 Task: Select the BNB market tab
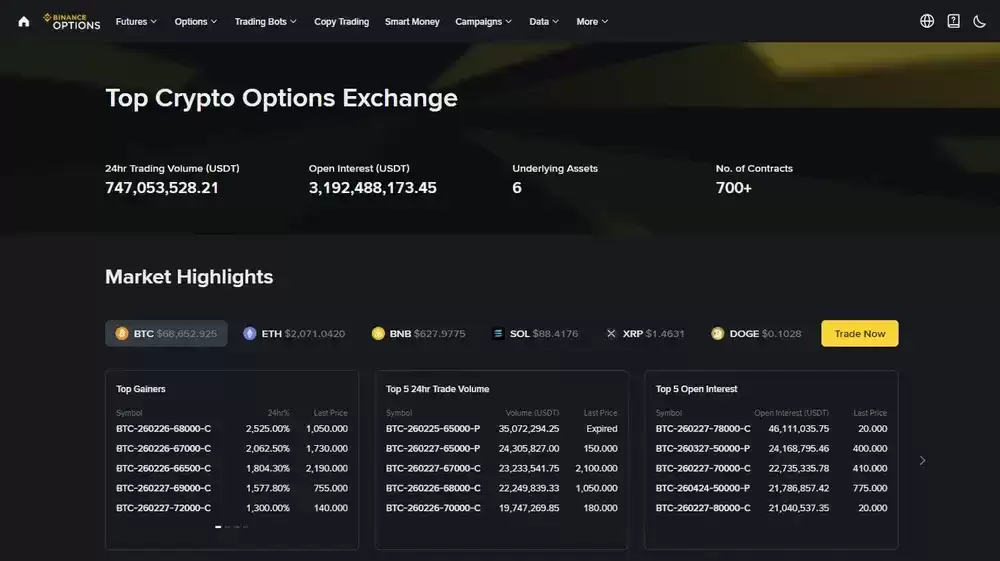[419, 333]
